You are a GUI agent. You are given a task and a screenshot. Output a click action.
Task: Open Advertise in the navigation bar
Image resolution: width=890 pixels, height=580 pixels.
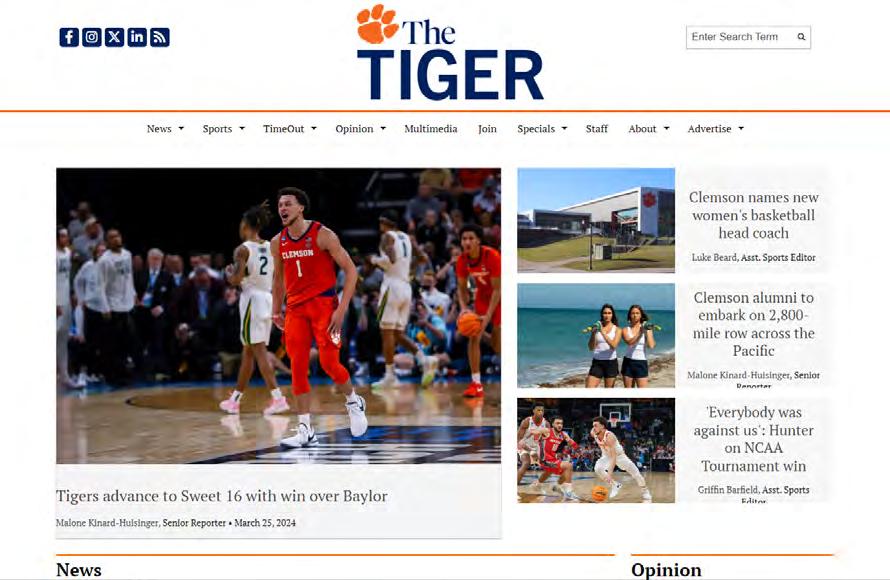click(x=710, y=129)
